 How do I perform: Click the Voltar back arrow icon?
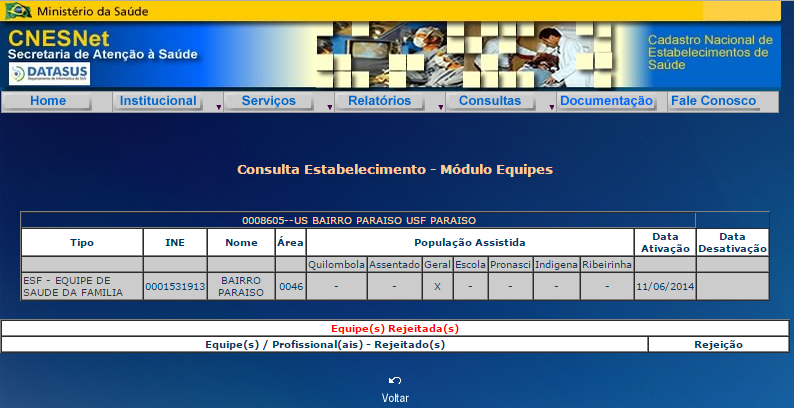(395, 381)
